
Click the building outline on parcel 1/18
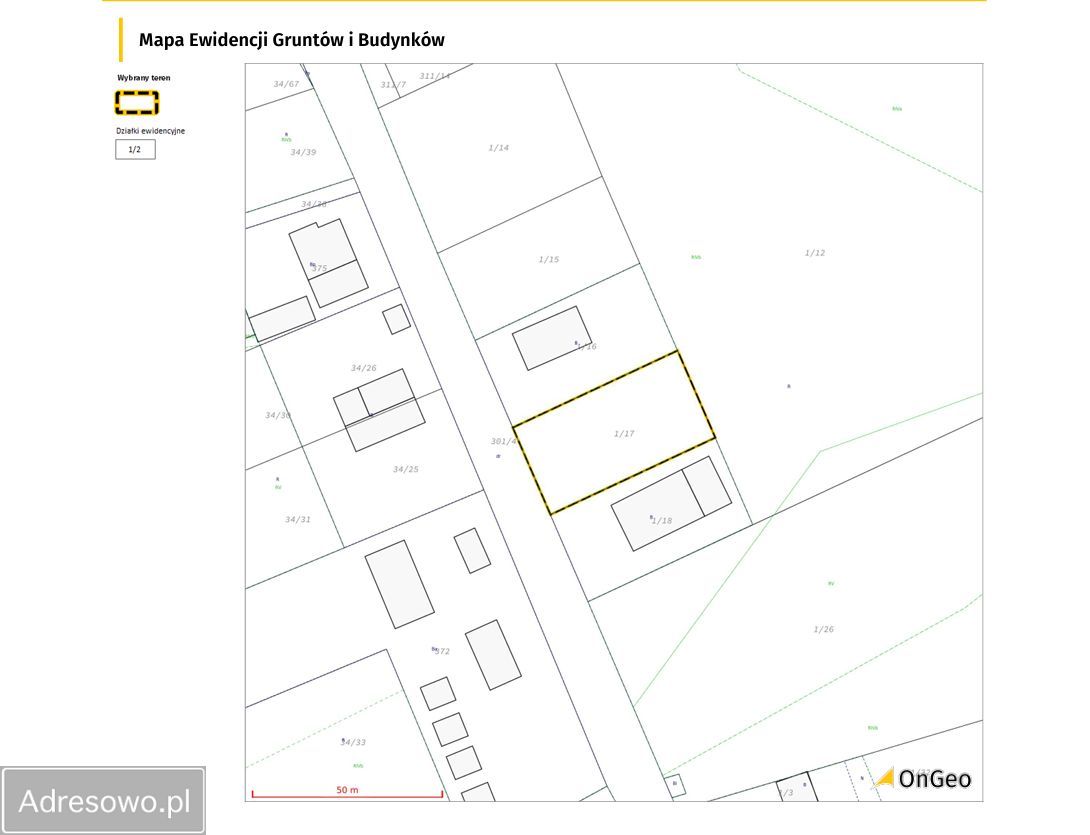[x=671, y=503]
